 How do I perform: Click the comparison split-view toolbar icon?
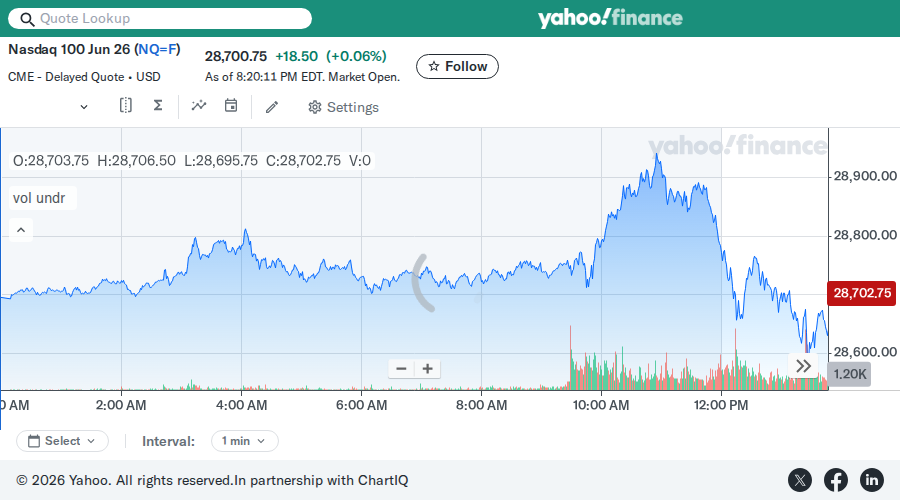point(125,106)
